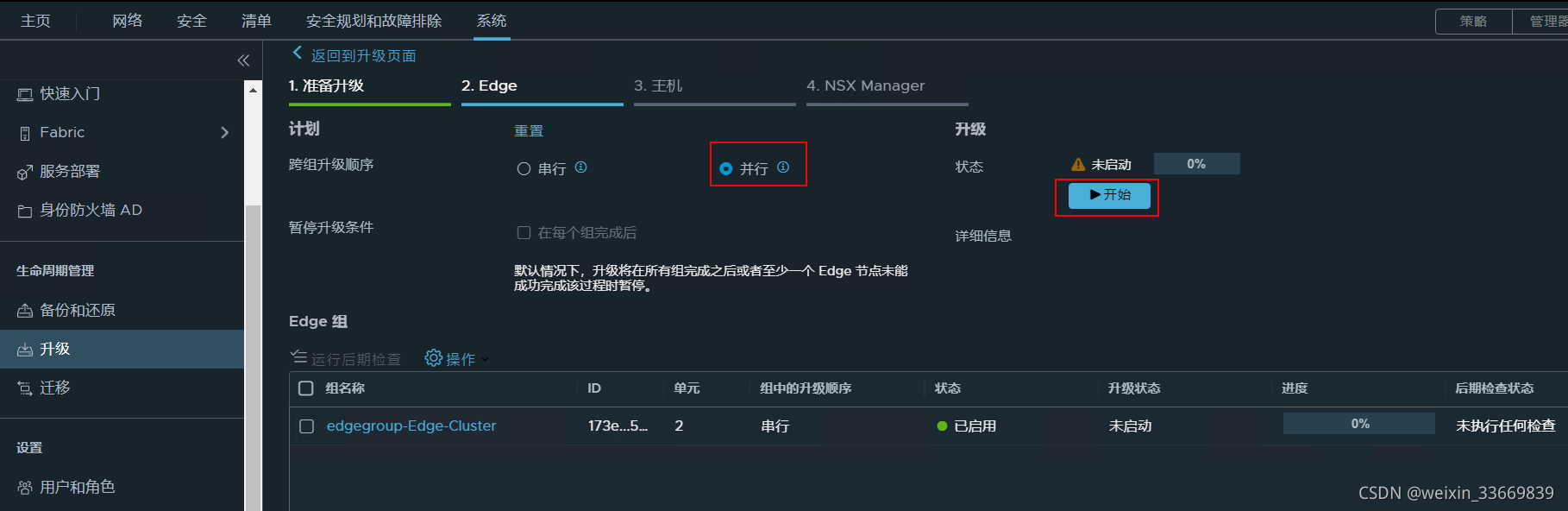Click the Quick Start (快速入门) icon
This screenshot has width=1568, height=511.
25,94
